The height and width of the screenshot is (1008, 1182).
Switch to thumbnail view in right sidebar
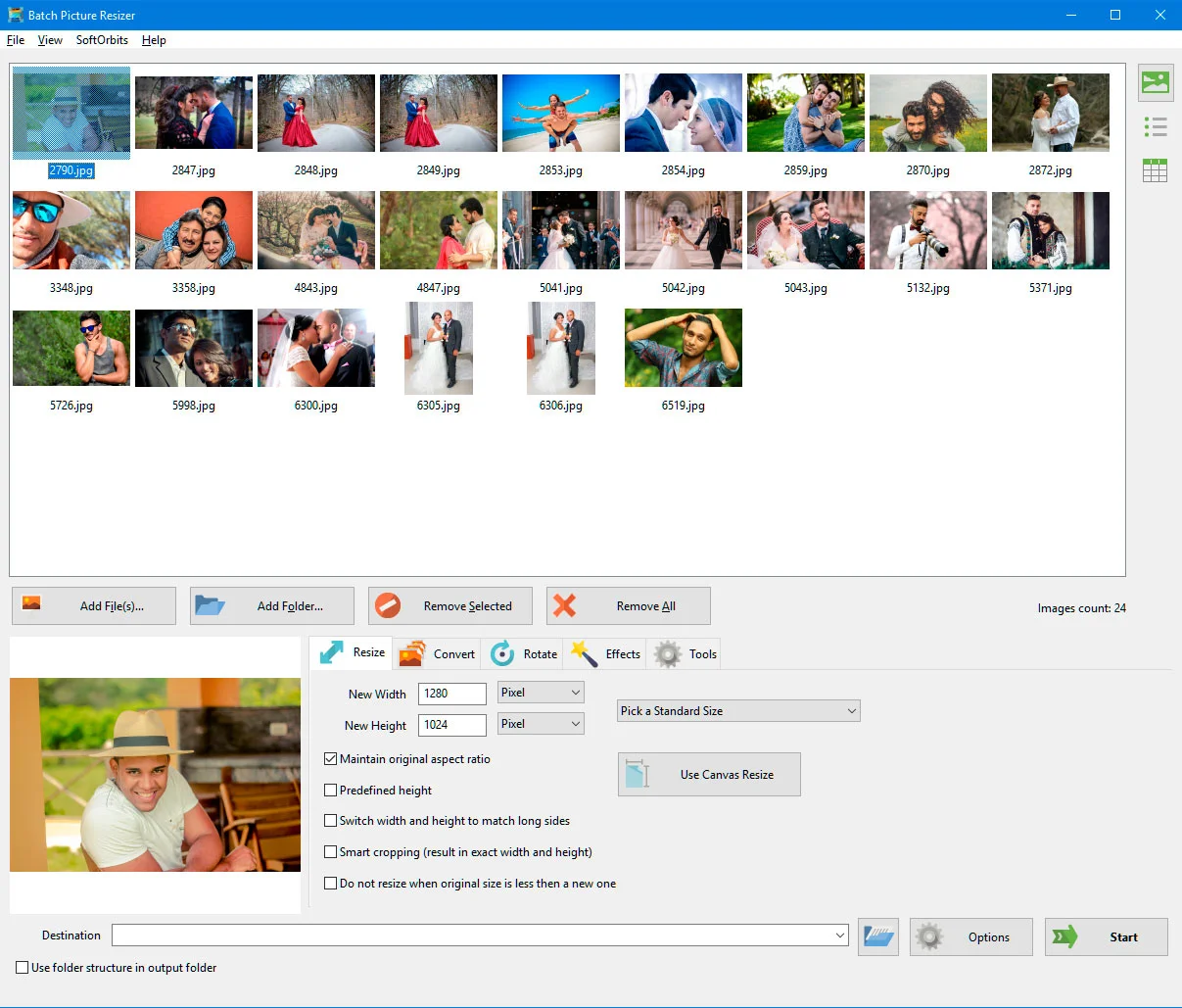tap(1155, 83)
